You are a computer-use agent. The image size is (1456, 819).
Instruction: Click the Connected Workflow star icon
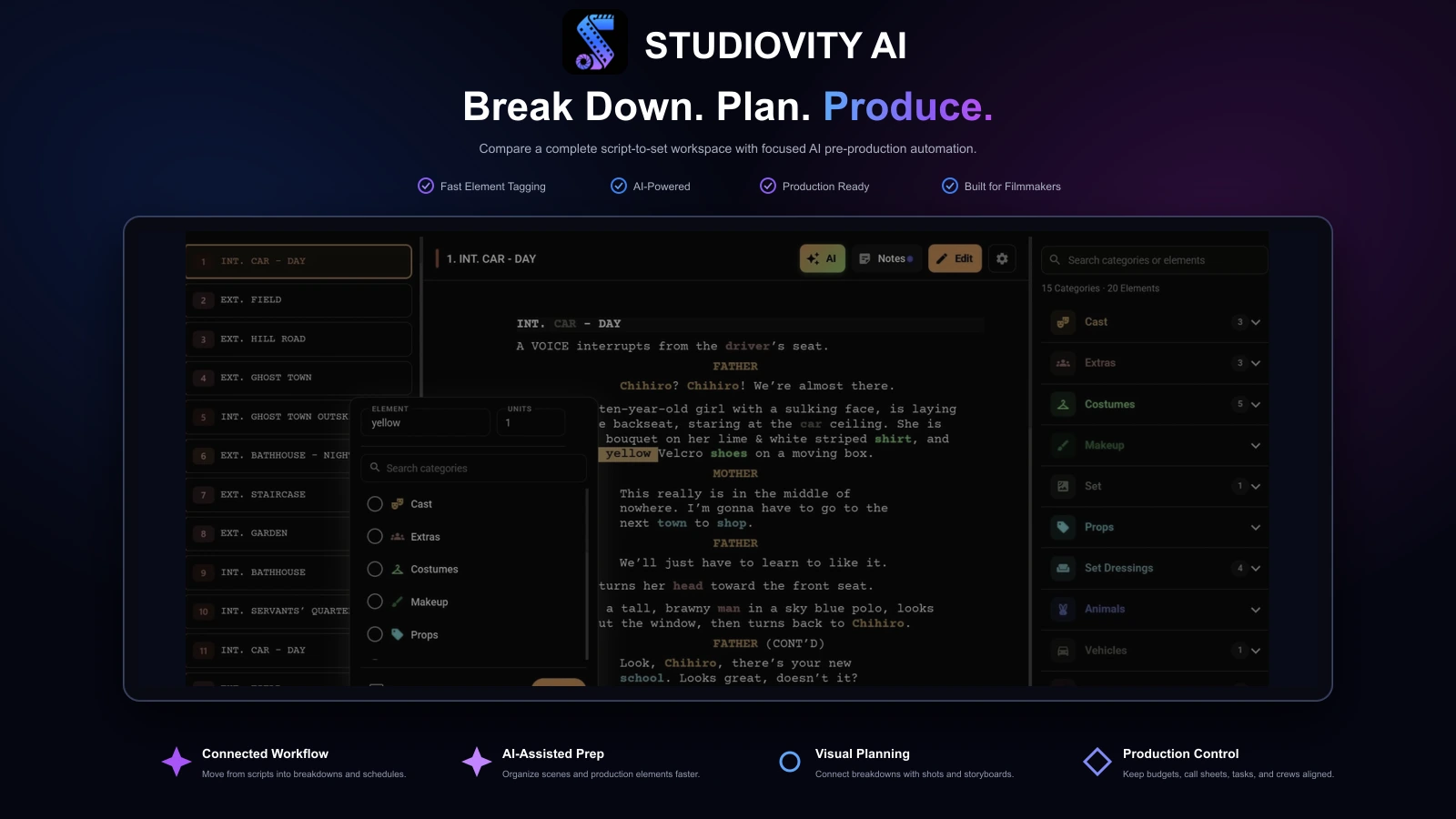177,762
